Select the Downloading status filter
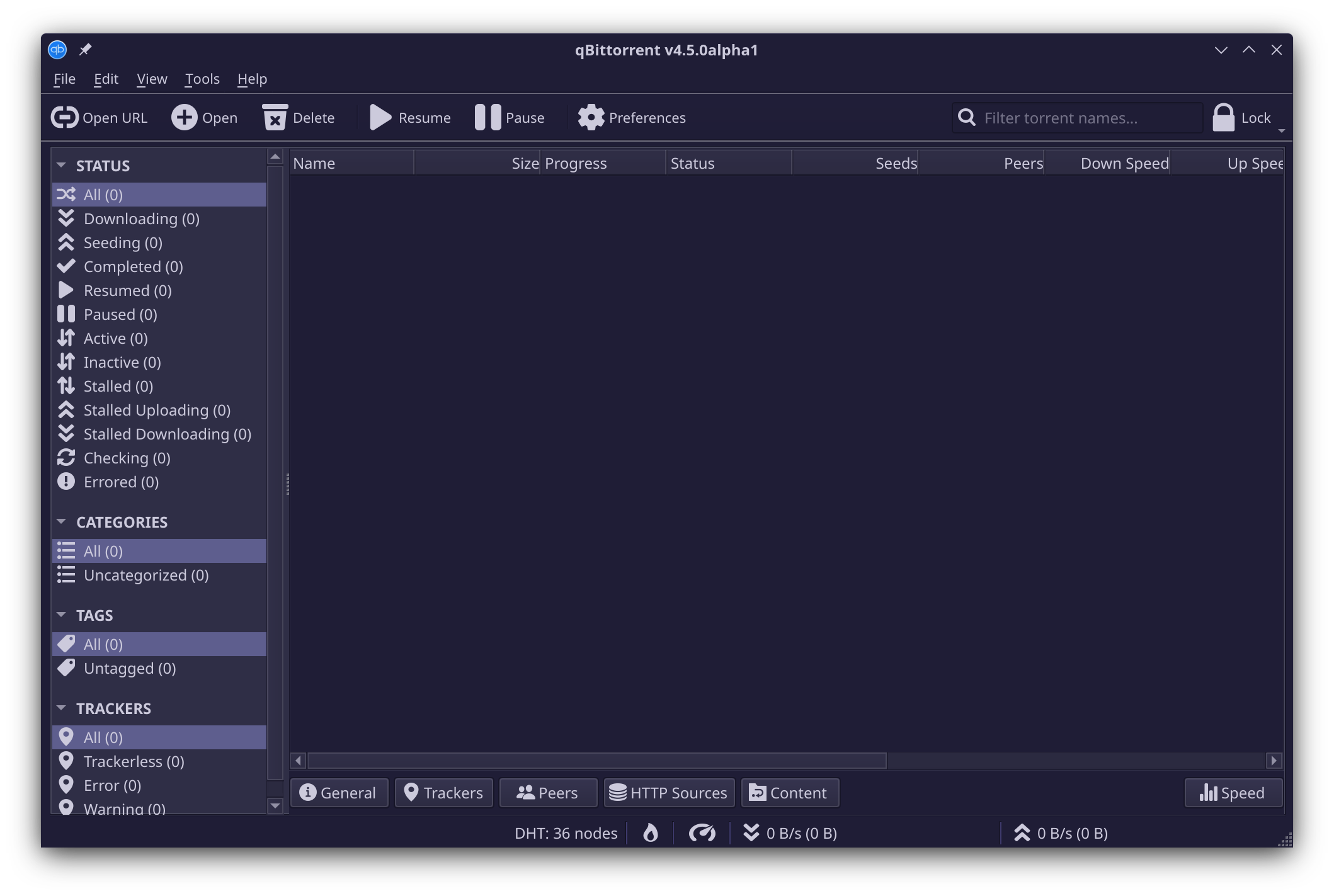The image size is (1334, 896). (x=141, y=218)
